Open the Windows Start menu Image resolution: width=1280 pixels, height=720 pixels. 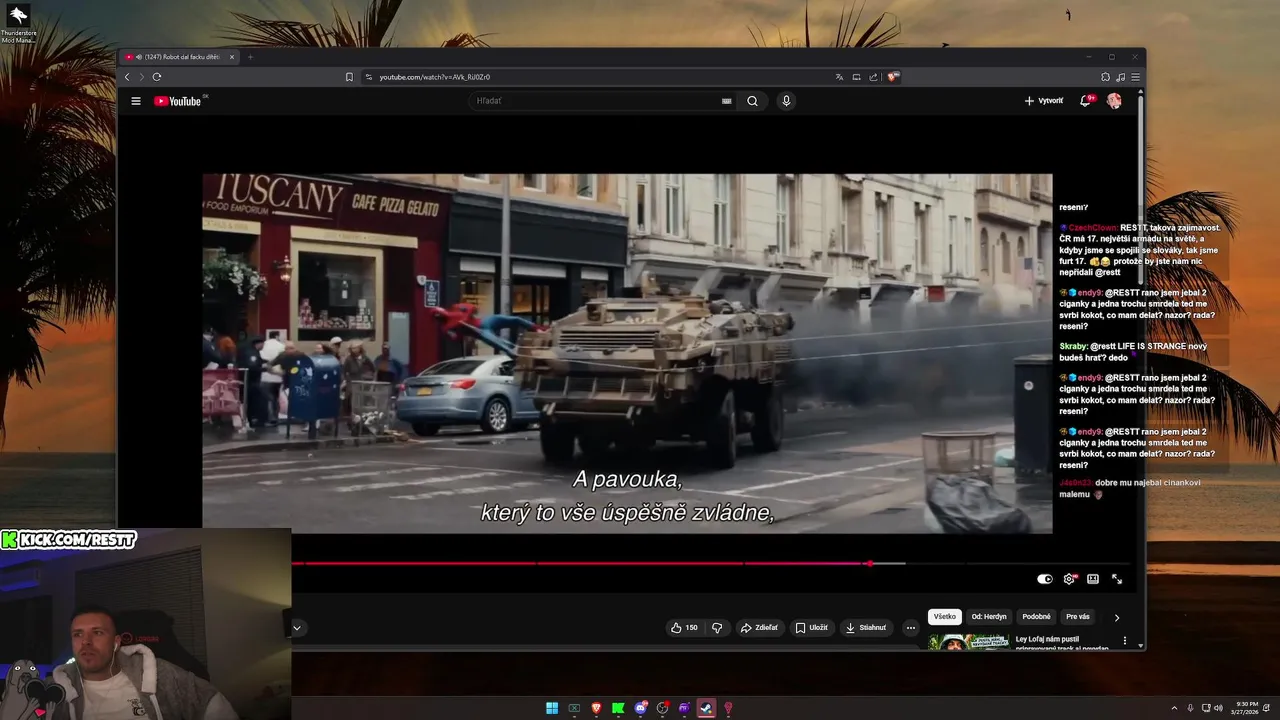[552, 708]
